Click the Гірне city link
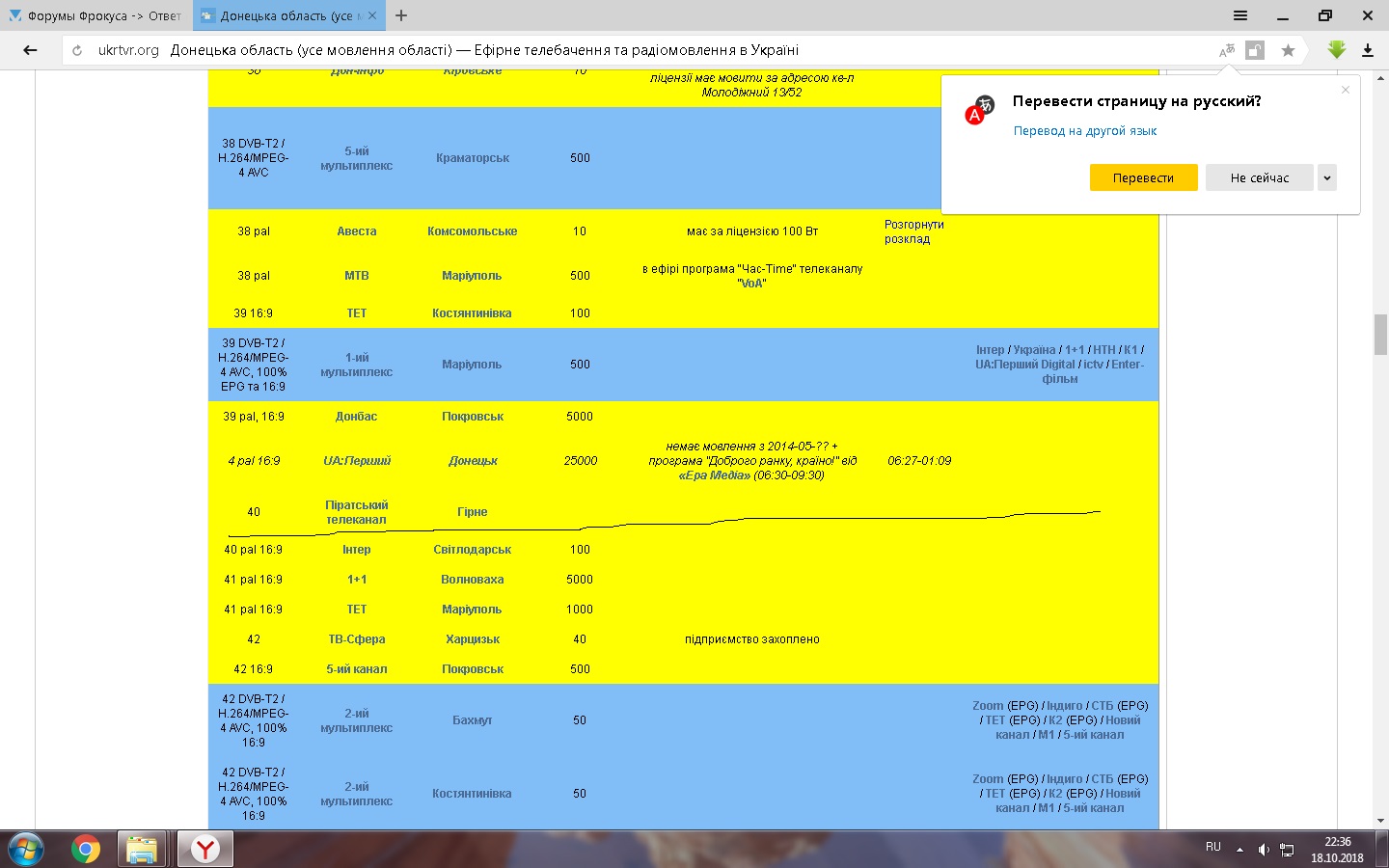Viewport: 1389px width, 868px height. pyautogui.click(x=473, y=512)
